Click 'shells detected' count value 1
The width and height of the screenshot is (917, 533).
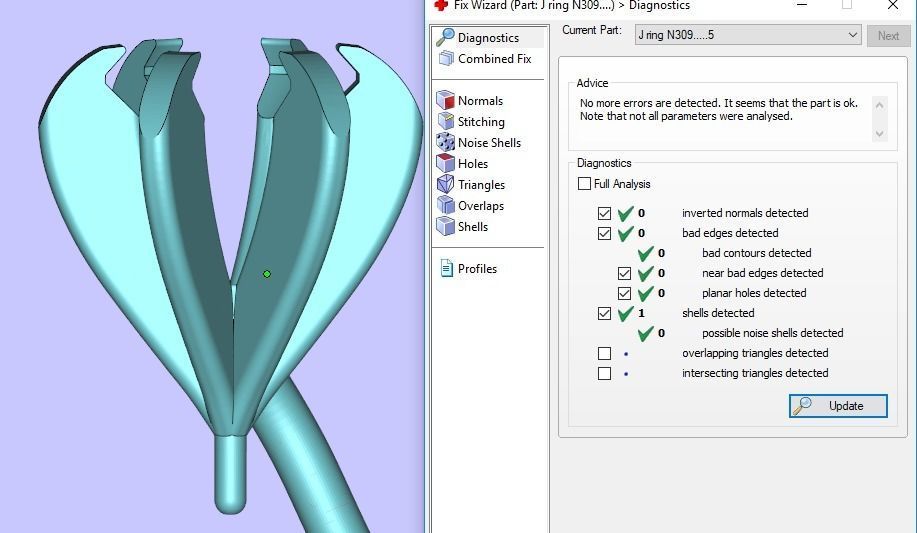642,313
